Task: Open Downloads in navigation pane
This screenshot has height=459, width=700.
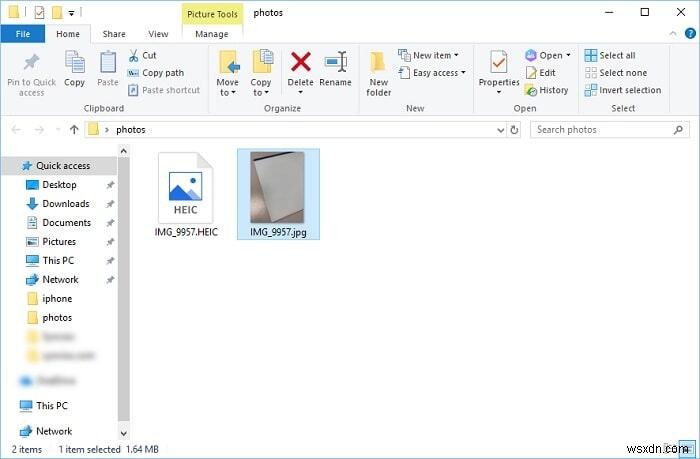Action: [66, 204]
